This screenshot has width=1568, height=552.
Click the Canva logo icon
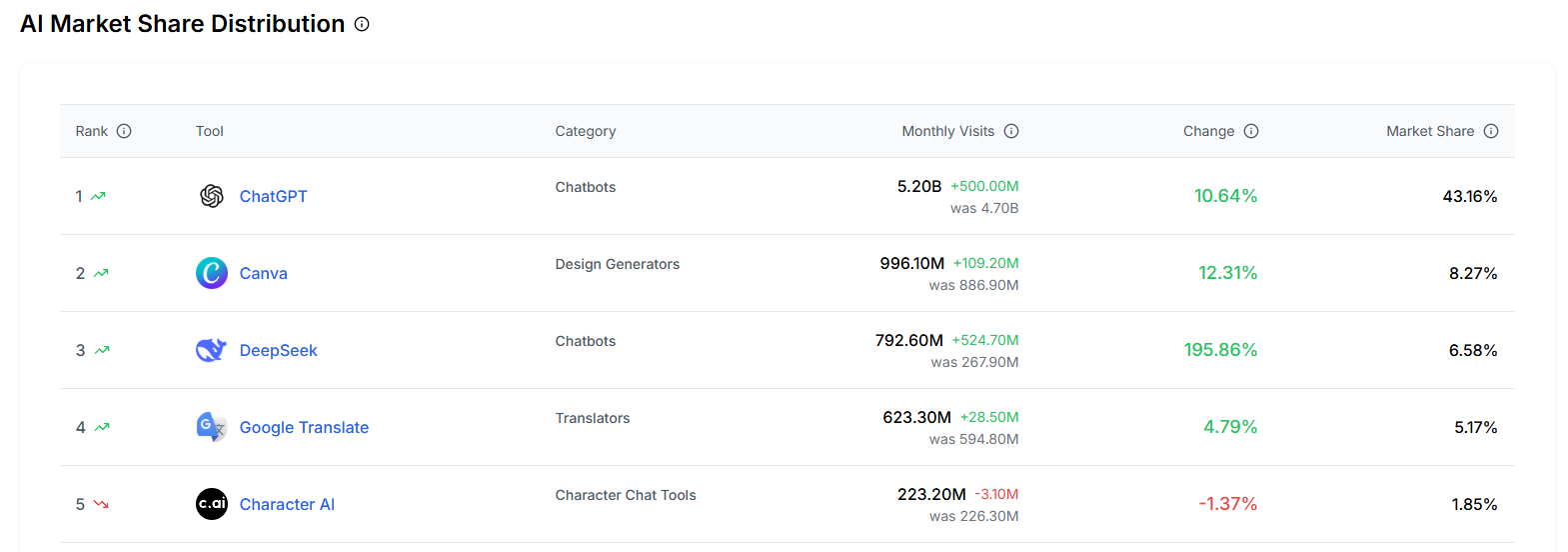click(212, 273)
